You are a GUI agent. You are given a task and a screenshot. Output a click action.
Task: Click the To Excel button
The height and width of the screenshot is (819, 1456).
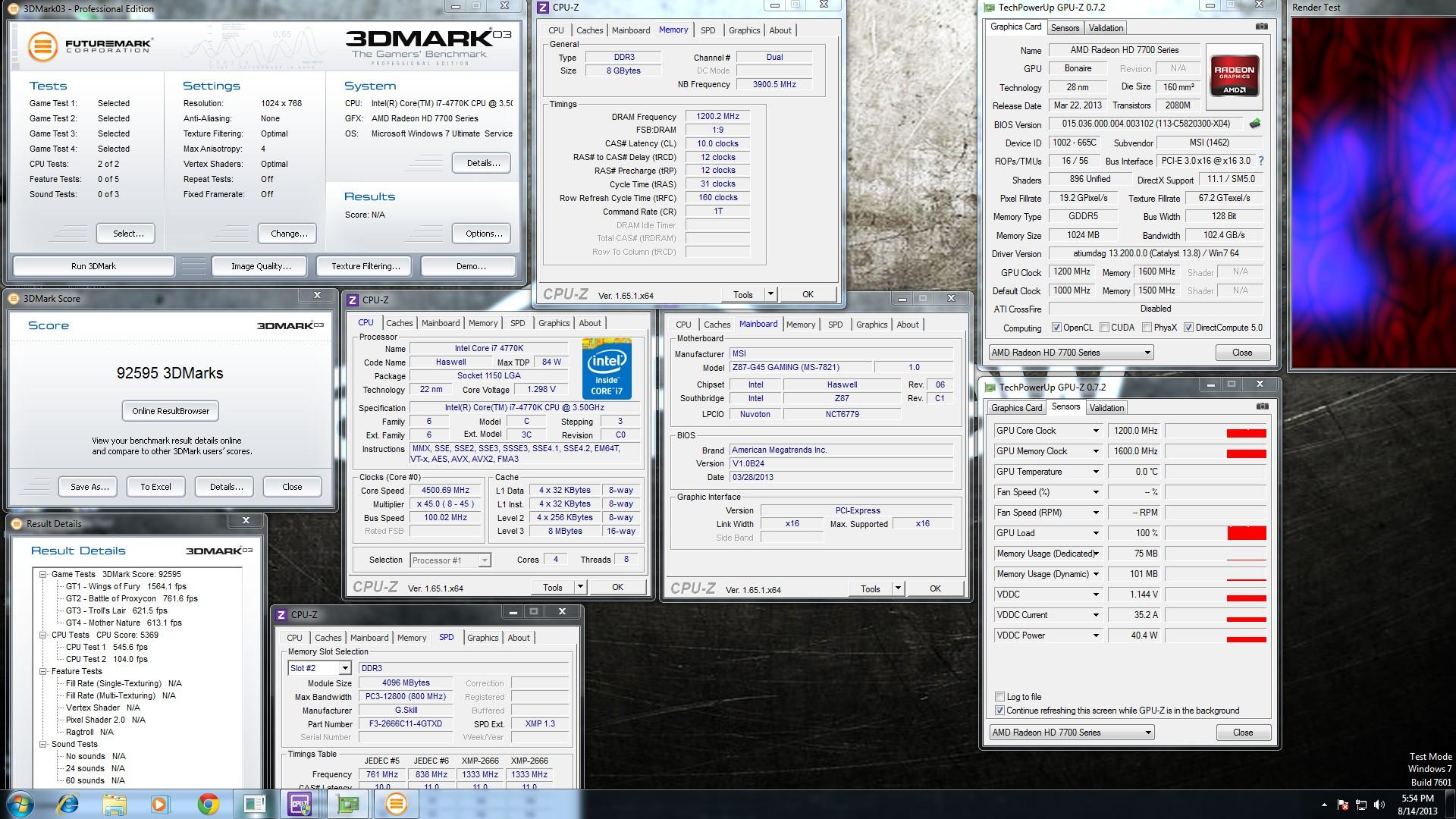coord(155,487)
